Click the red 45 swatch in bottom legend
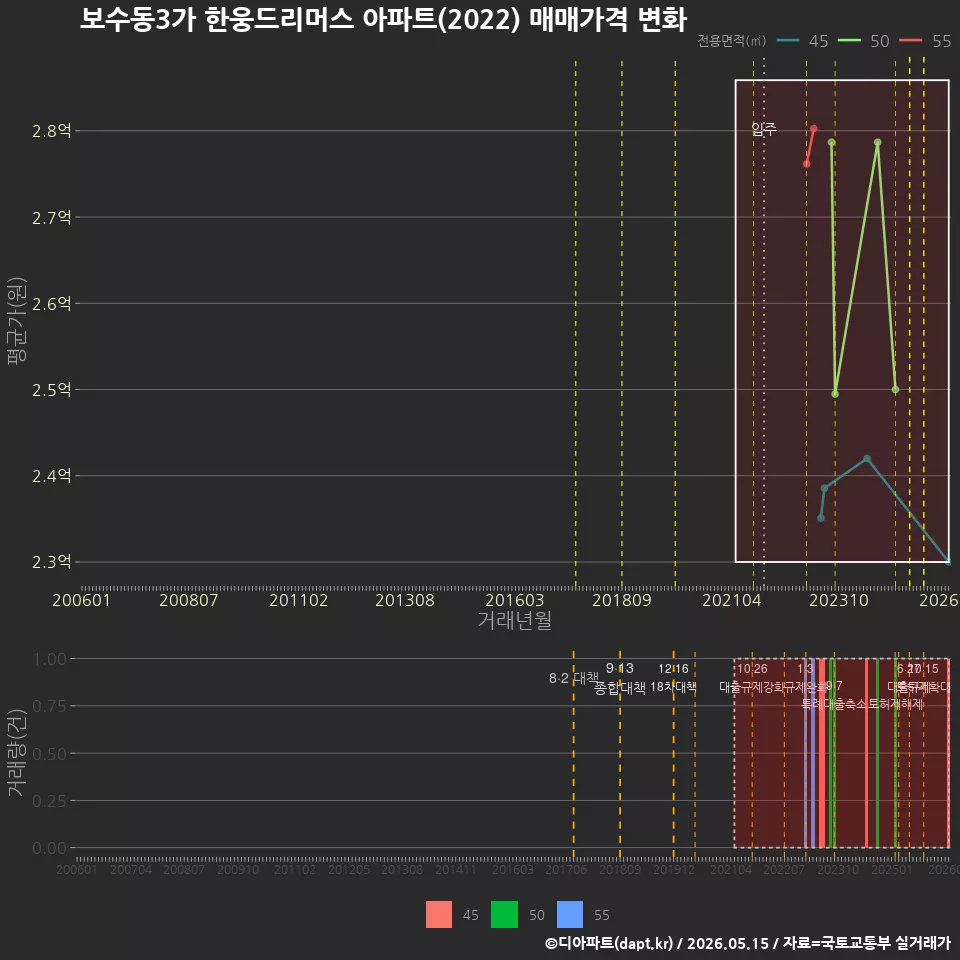960x960 pixels. coord(439,914)
